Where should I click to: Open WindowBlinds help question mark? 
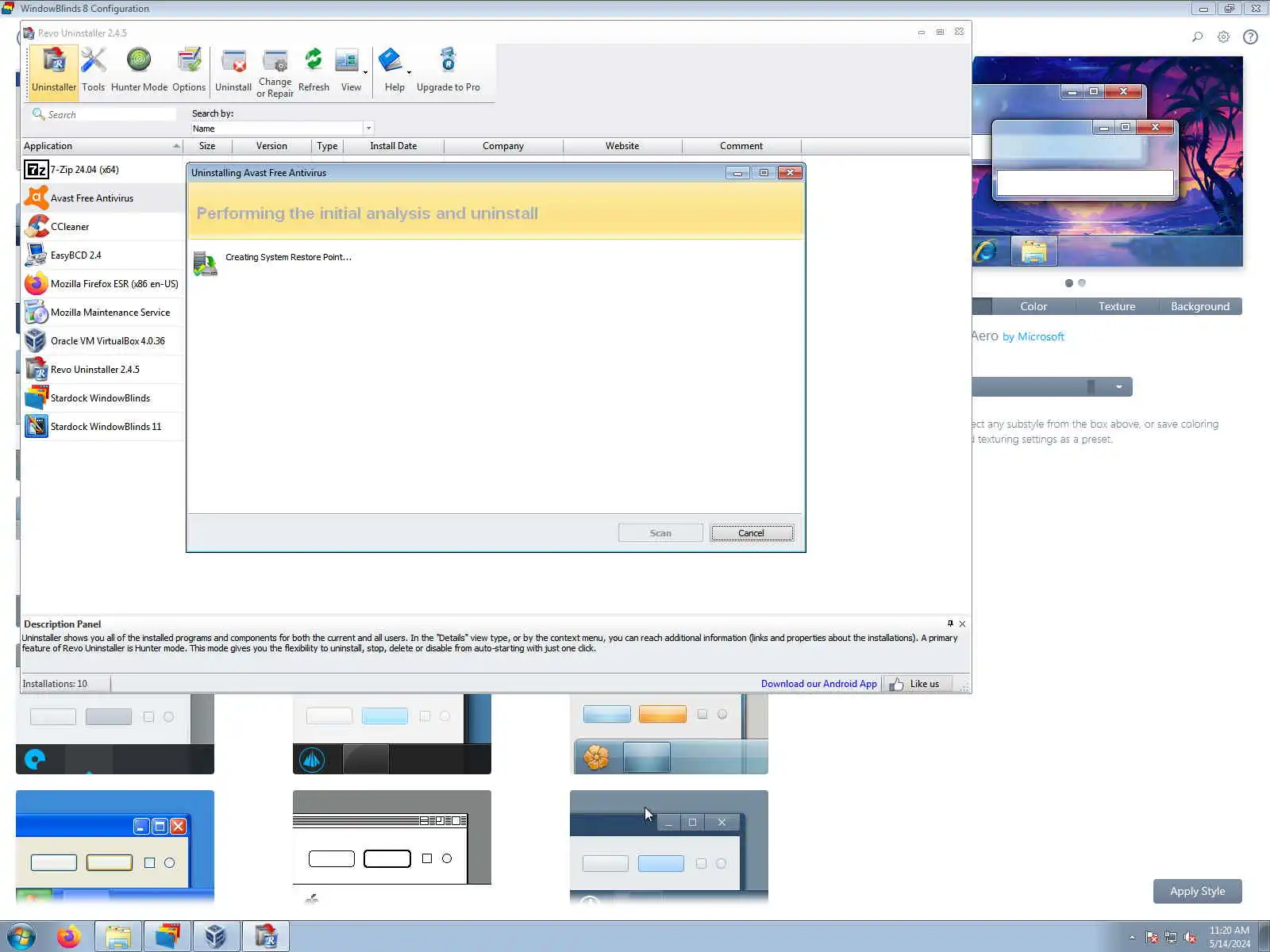(x=1251, y=36)
